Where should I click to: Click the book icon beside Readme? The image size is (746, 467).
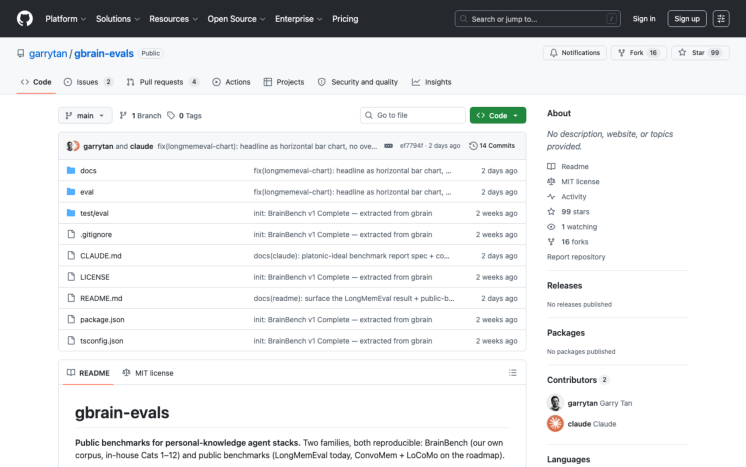[x=551, y=166]
